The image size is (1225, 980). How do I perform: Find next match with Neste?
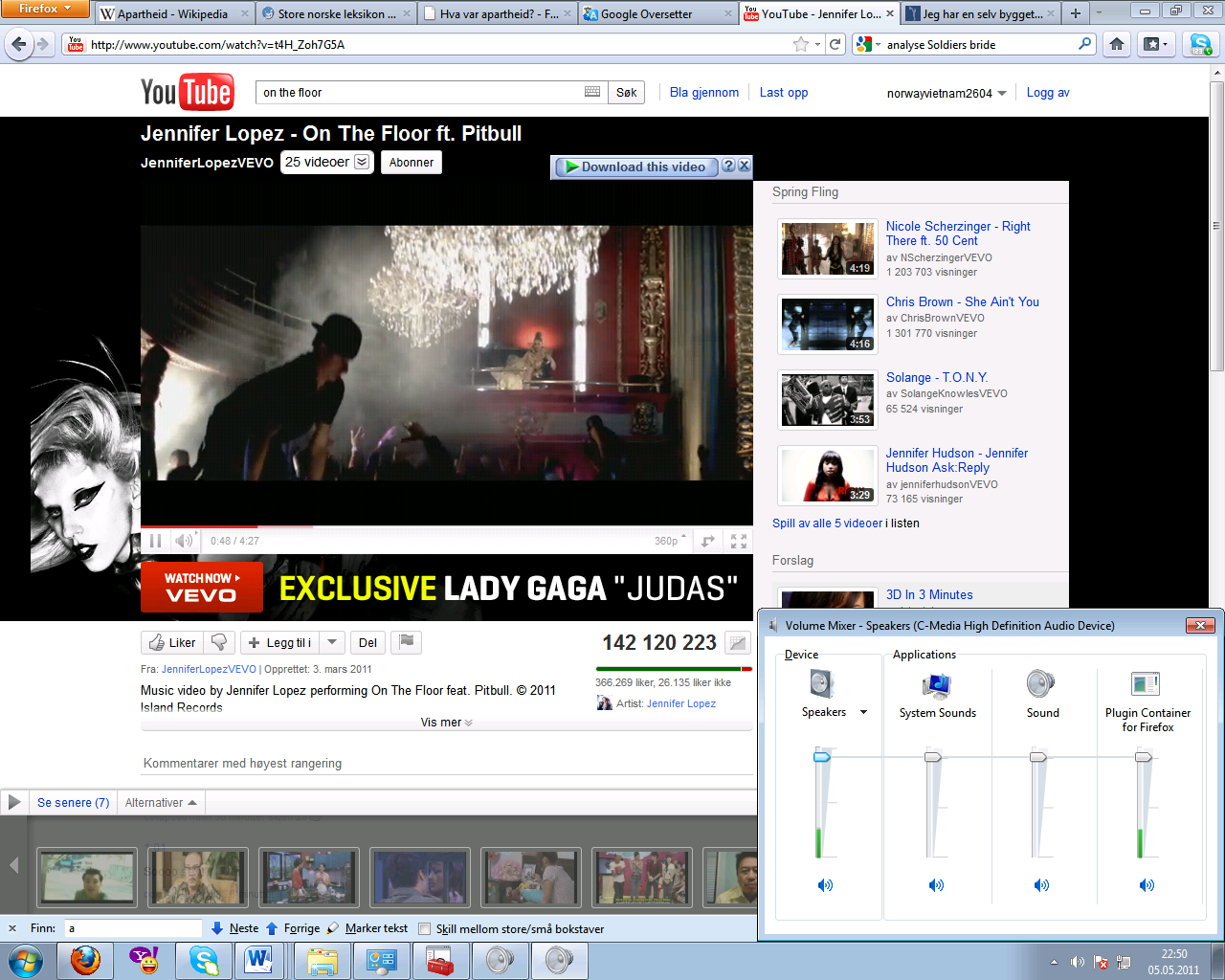pyautogui.click(x=234, y=928)
